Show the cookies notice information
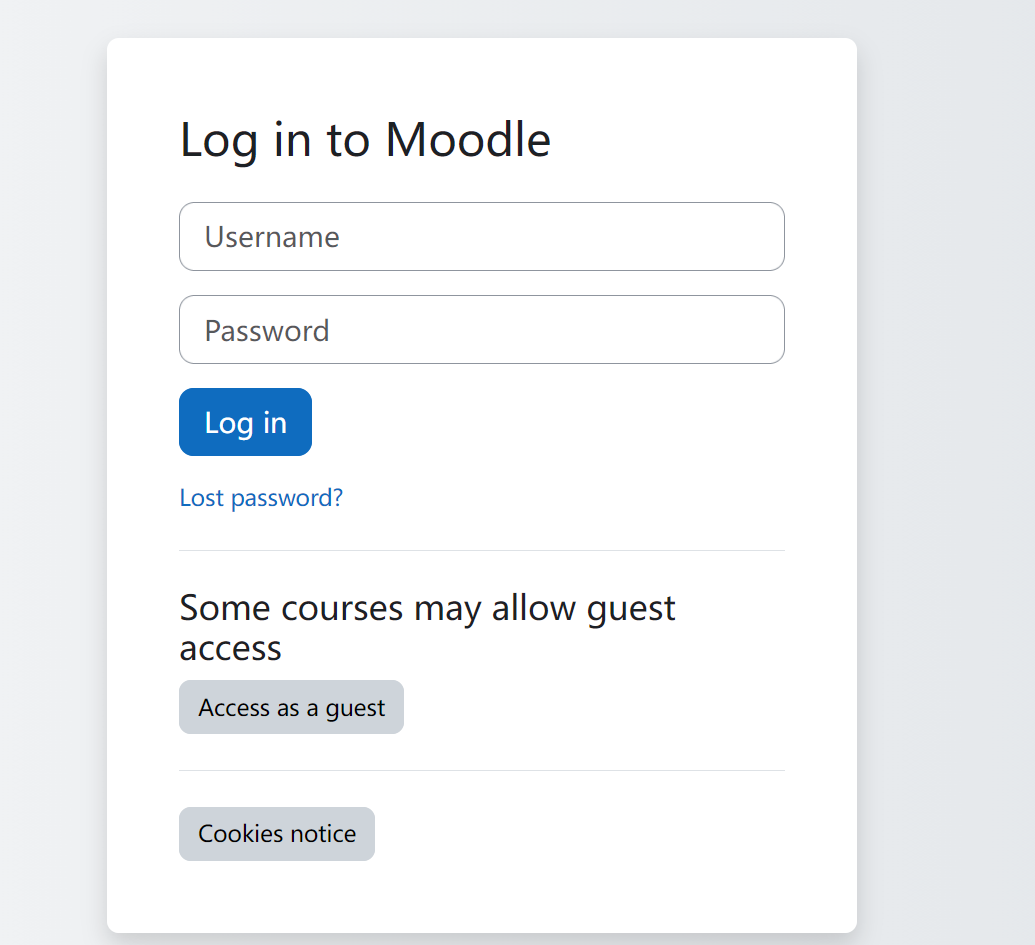The width and height of the screenshot is (1035, 945). [x=277, y=834]
